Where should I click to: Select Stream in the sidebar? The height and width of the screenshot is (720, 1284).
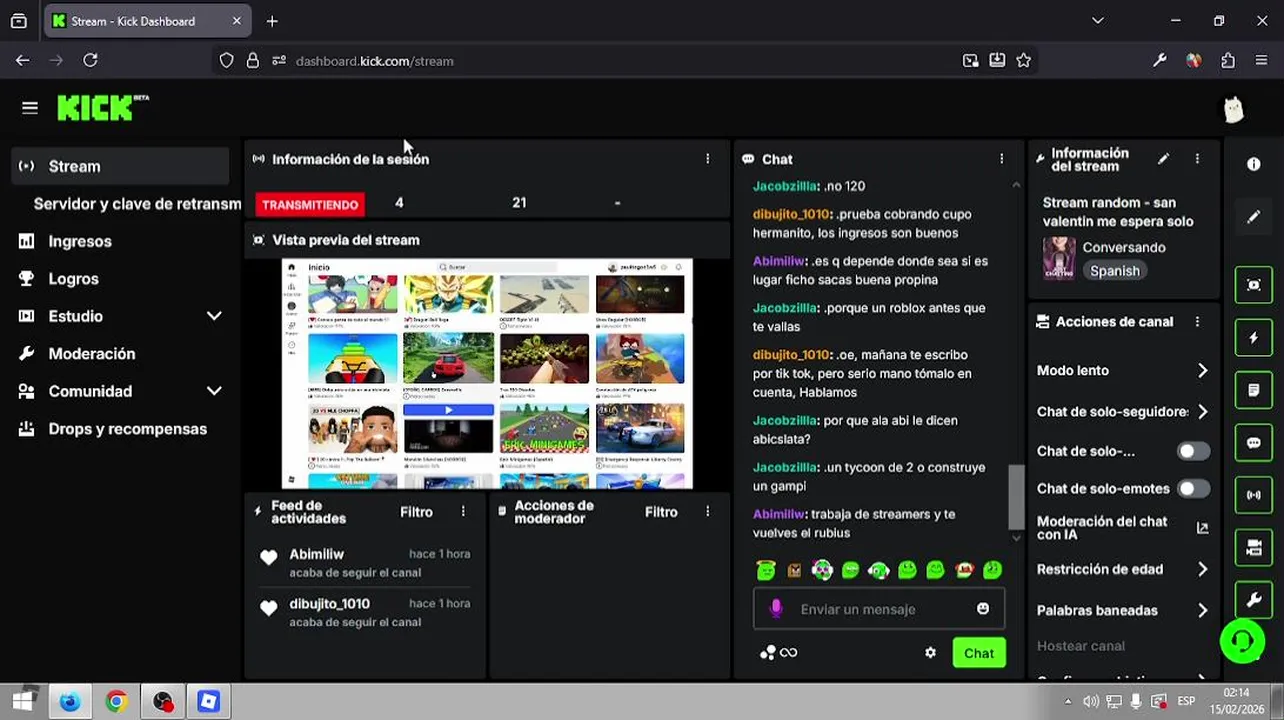[x=120, y=166]
